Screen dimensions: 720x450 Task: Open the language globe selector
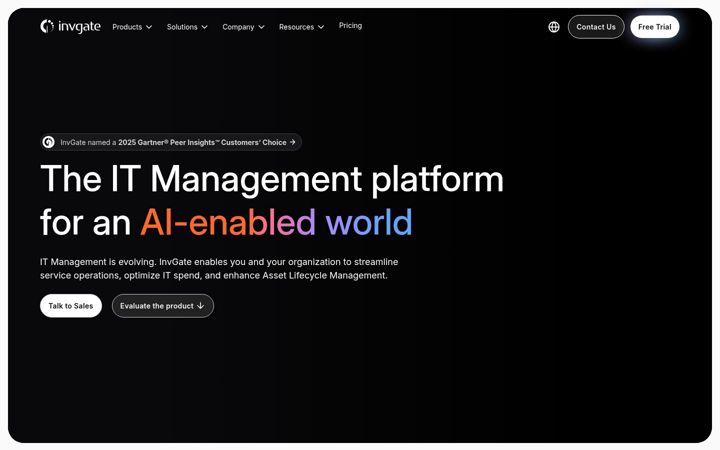[x=554, y=27]
